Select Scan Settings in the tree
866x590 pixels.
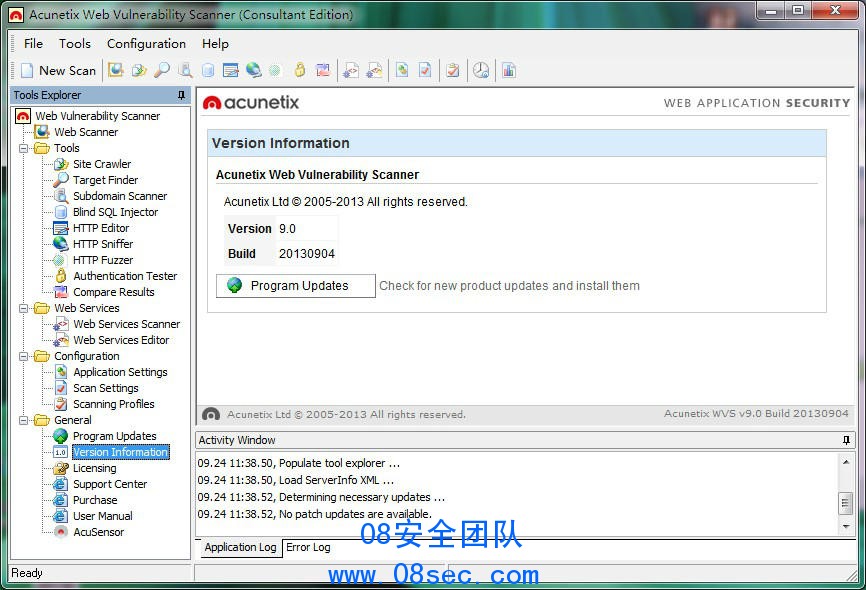(x=105, y=388)
